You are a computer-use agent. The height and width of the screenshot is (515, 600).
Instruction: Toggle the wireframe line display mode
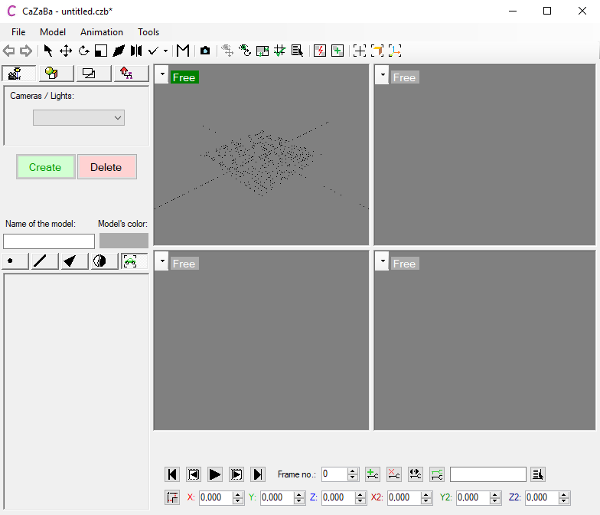[x=42, y=261]
